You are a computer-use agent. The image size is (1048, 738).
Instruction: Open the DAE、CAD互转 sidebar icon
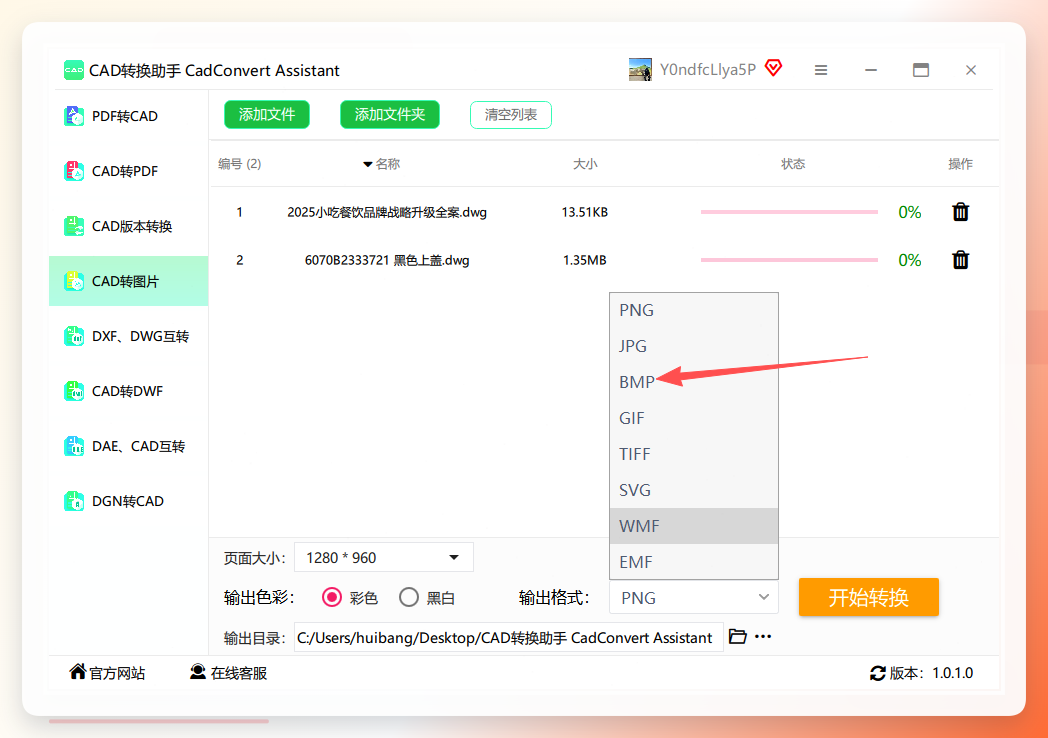point(74,446)
